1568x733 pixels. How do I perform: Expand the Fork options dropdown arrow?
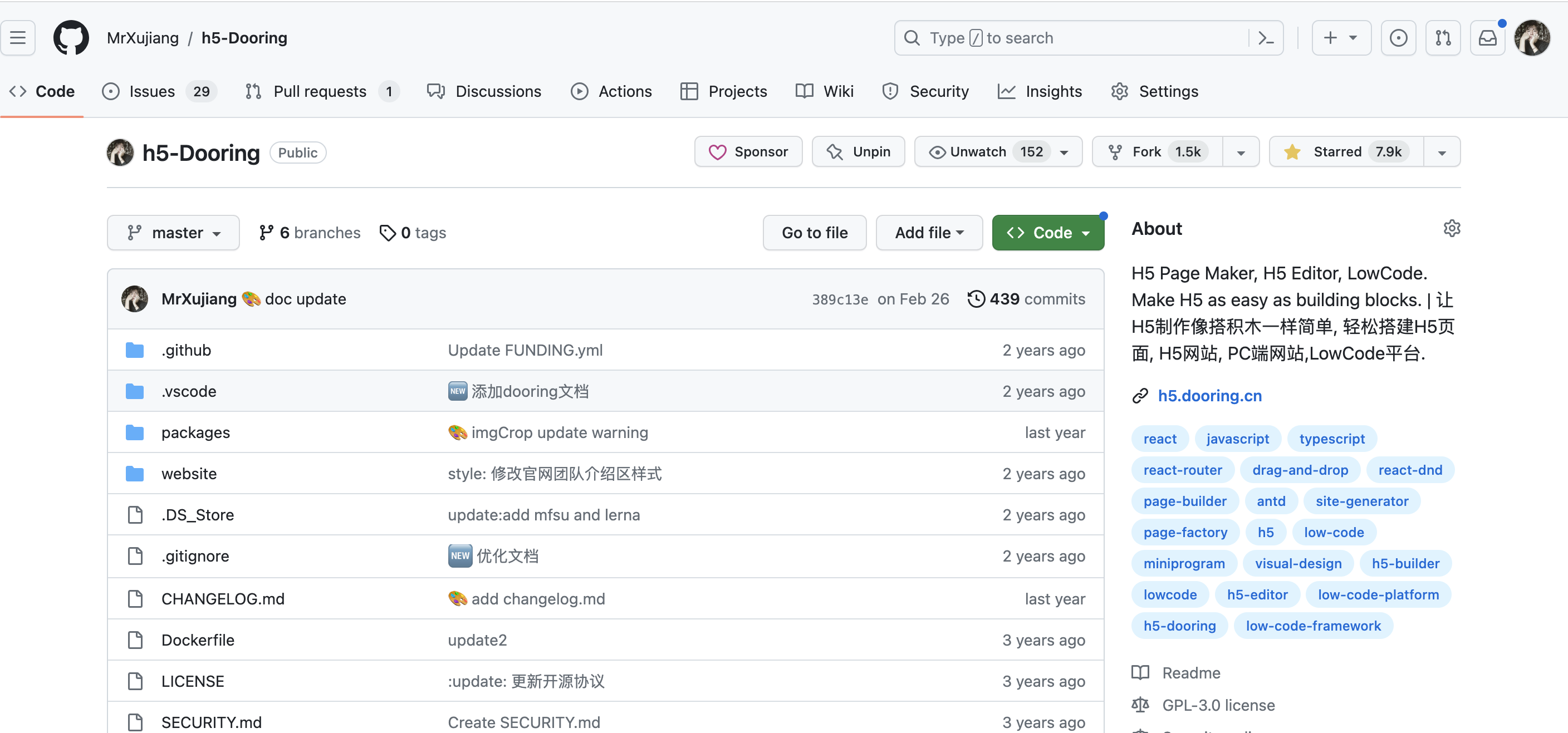click(1241, 152)
